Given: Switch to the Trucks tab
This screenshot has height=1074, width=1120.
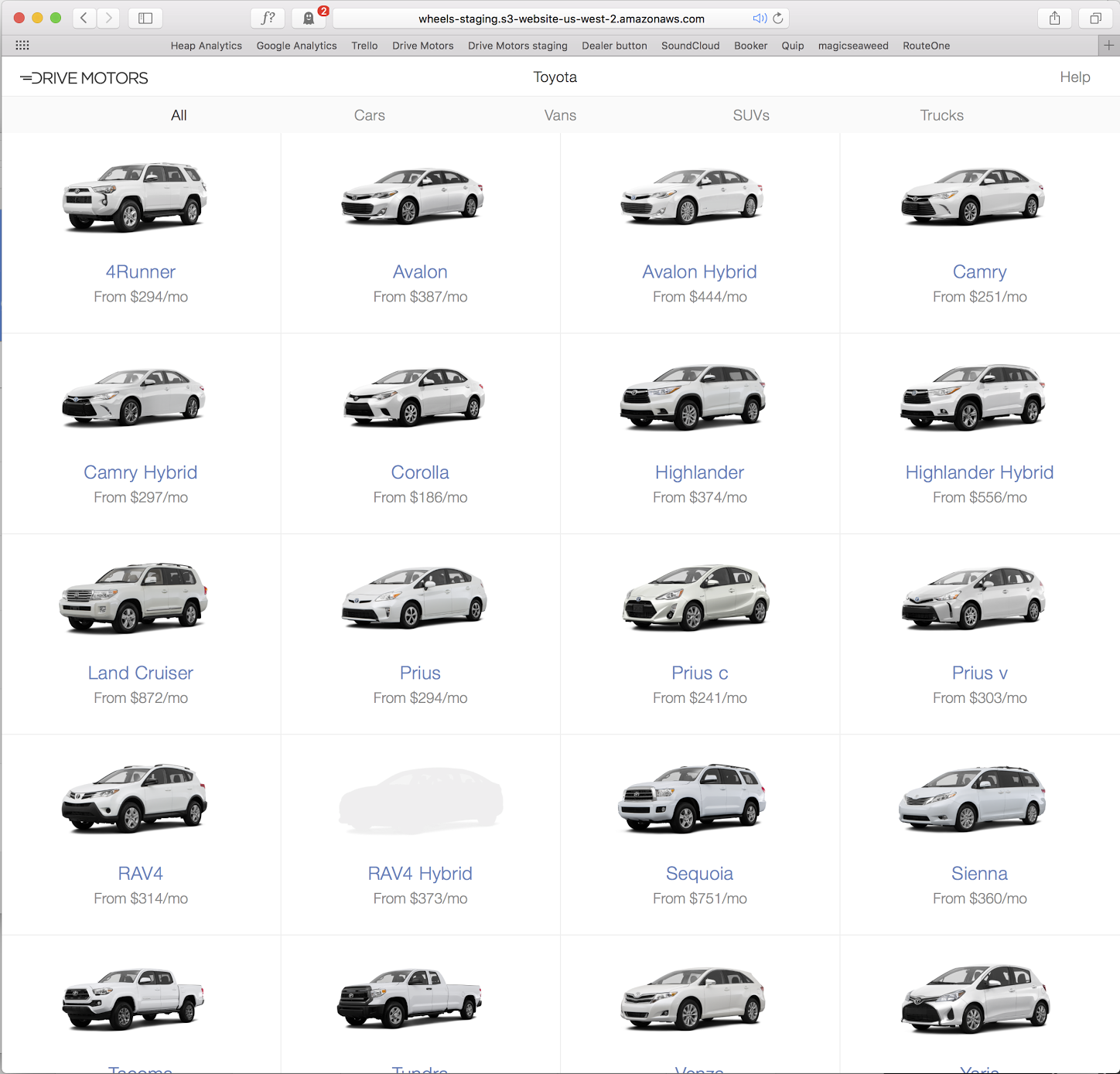Looking at the screenshot, I should (941, 114).
